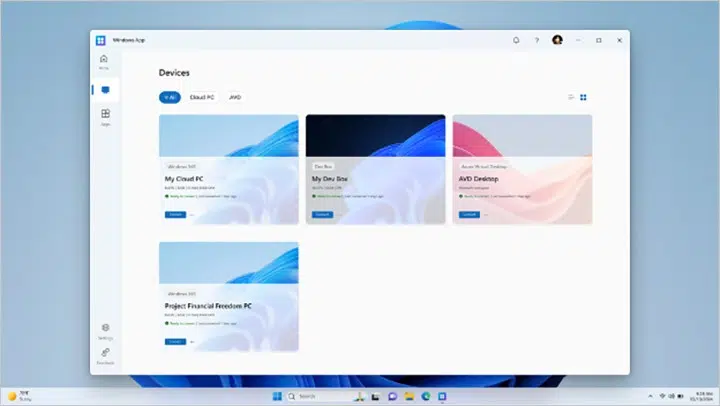720x406 pixels.
Task: Select the AVD filter tab
Action: (x=235, y=97)
